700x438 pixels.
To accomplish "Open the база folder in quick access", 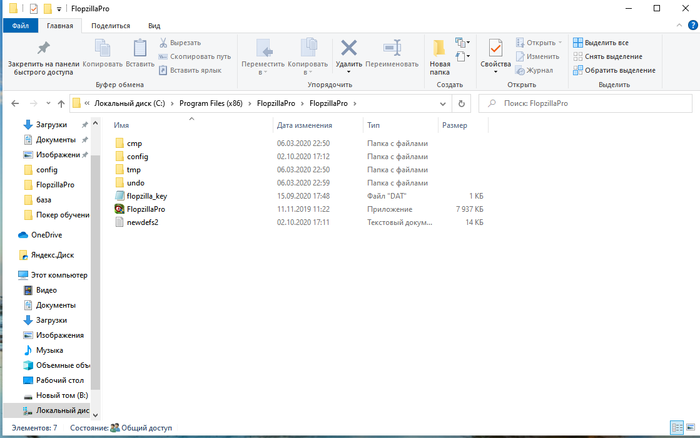I will 38,200.
